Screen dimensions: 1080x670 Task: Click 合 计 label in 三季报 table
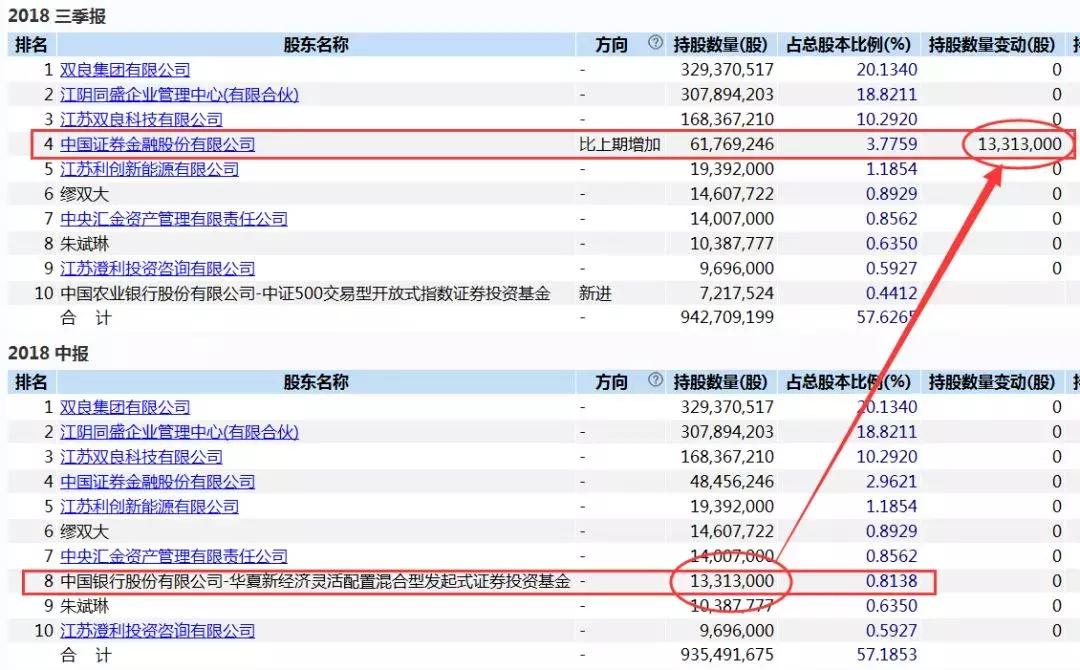(x=85, y=317)
